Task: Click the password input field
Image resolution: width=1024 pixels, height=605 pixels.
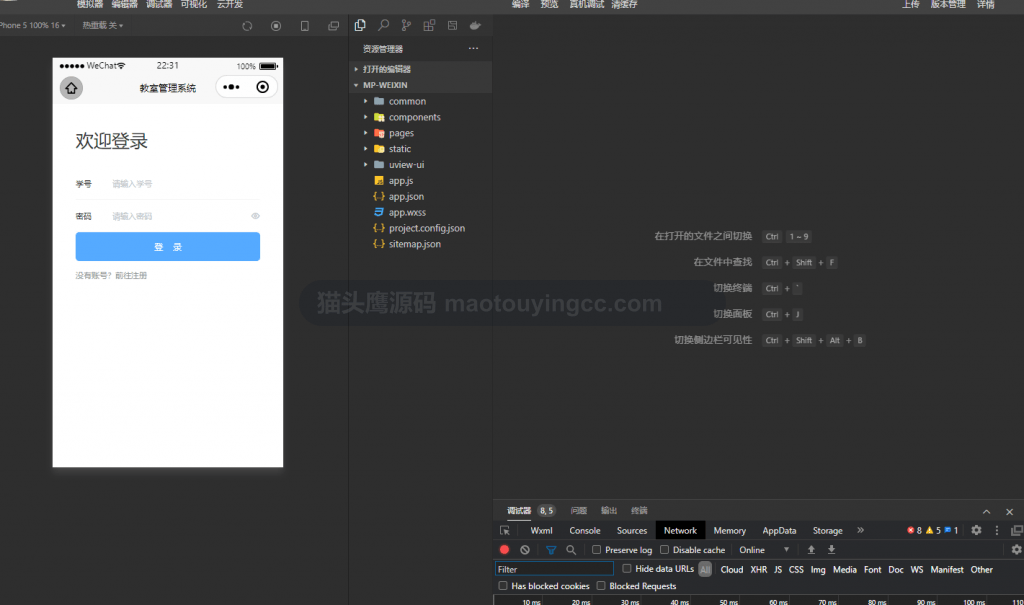Action: (x=180, y=216)
